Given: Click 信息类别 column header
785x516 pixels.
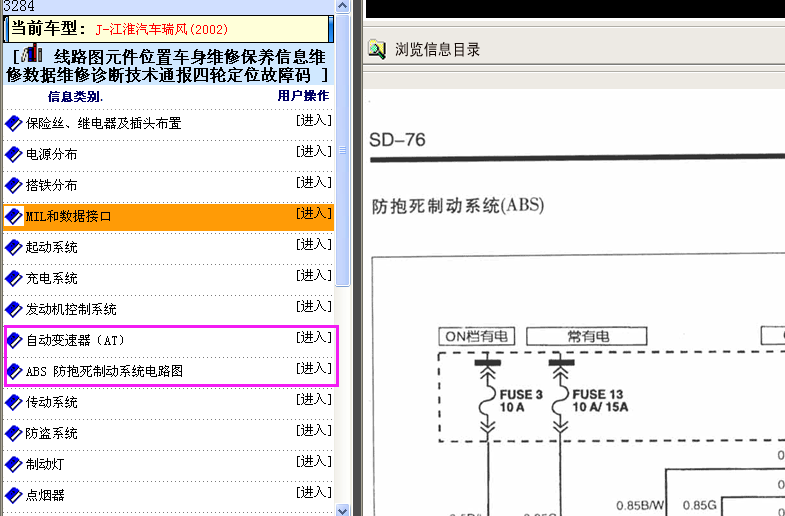Looking at the screenshot, I should [x=75, y=96].
